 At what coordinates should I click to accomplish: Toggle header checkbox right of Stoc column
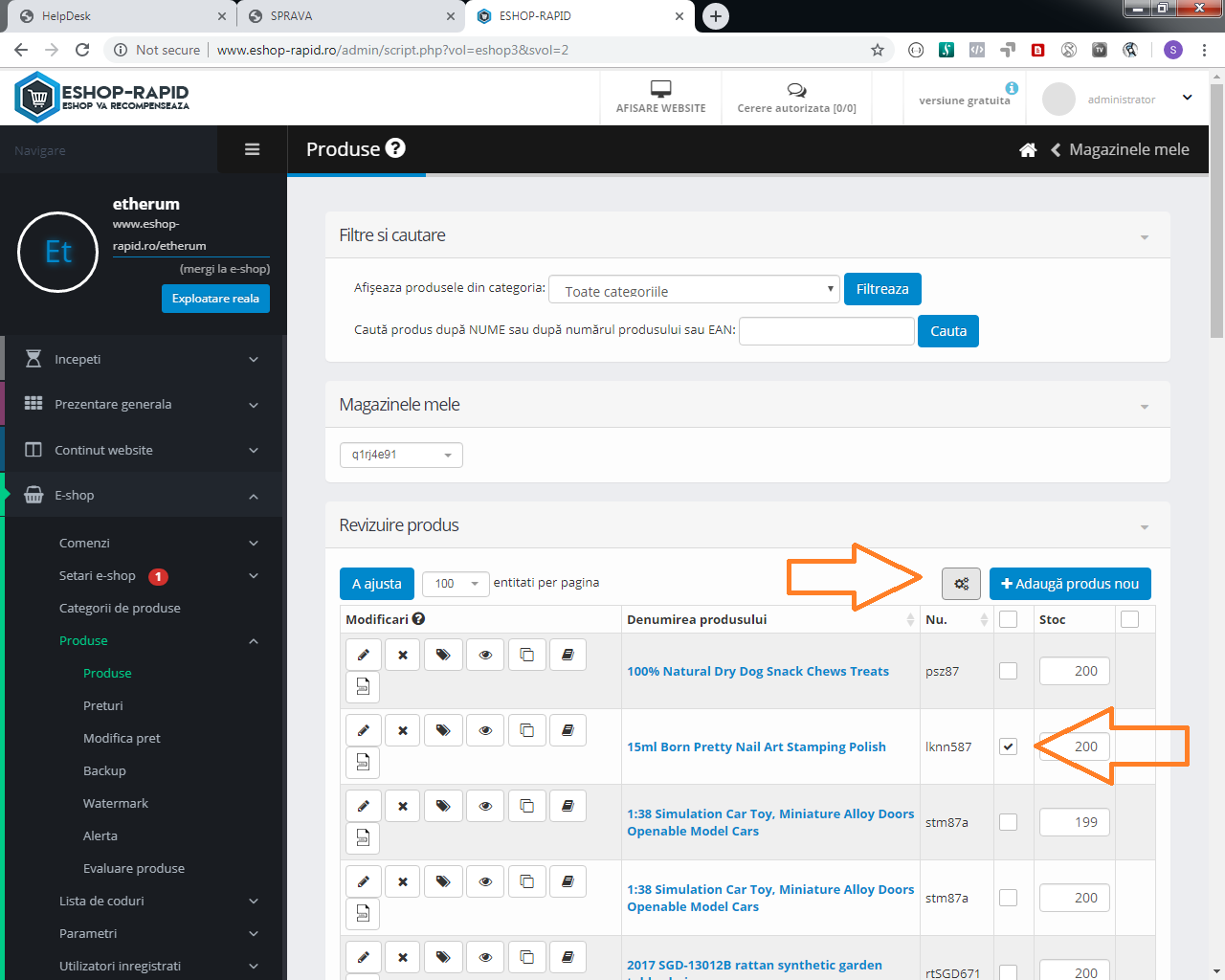1129,619
